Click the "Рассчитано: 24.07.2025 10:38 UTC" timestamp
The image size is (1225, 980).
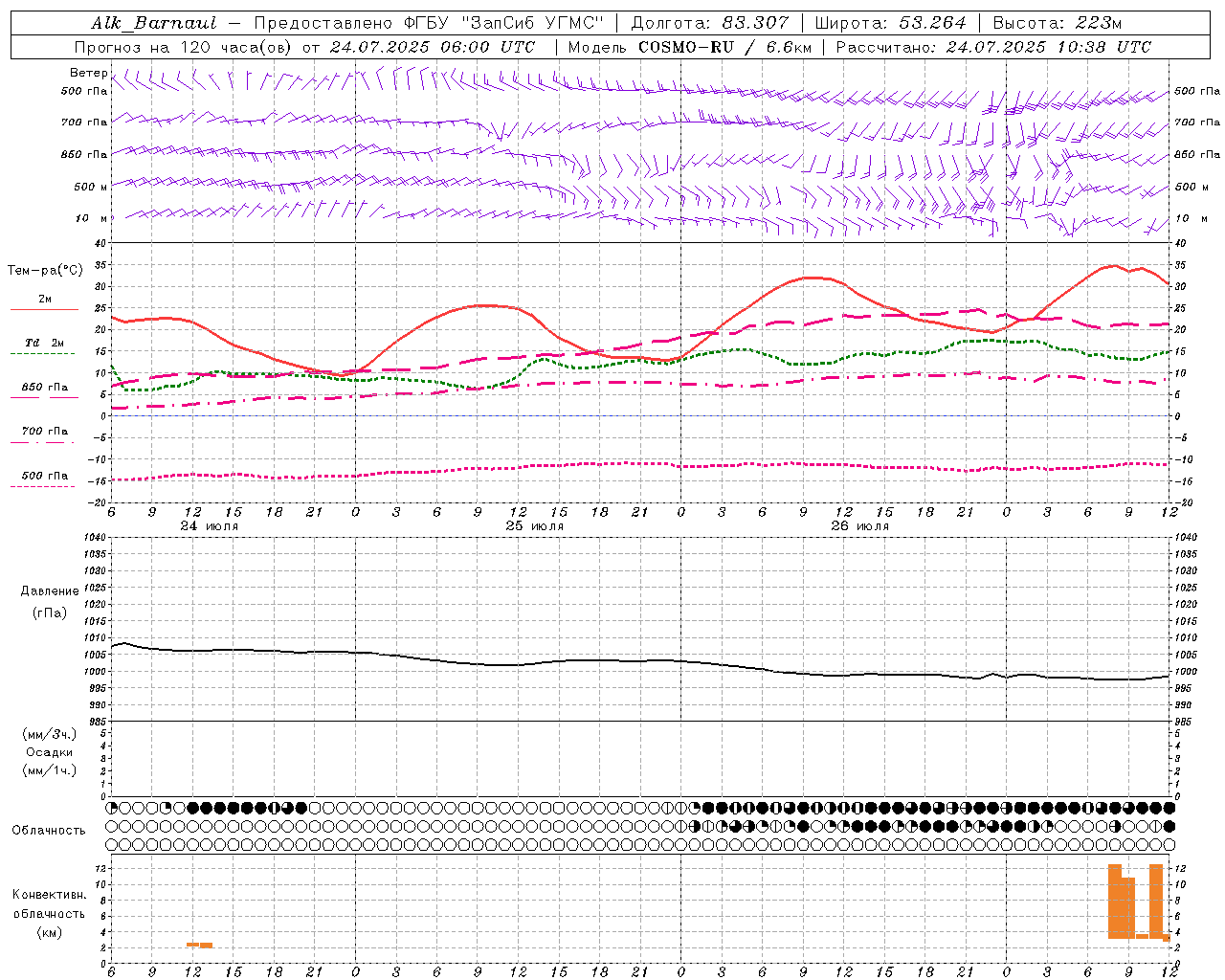click(x=993, y=47)
